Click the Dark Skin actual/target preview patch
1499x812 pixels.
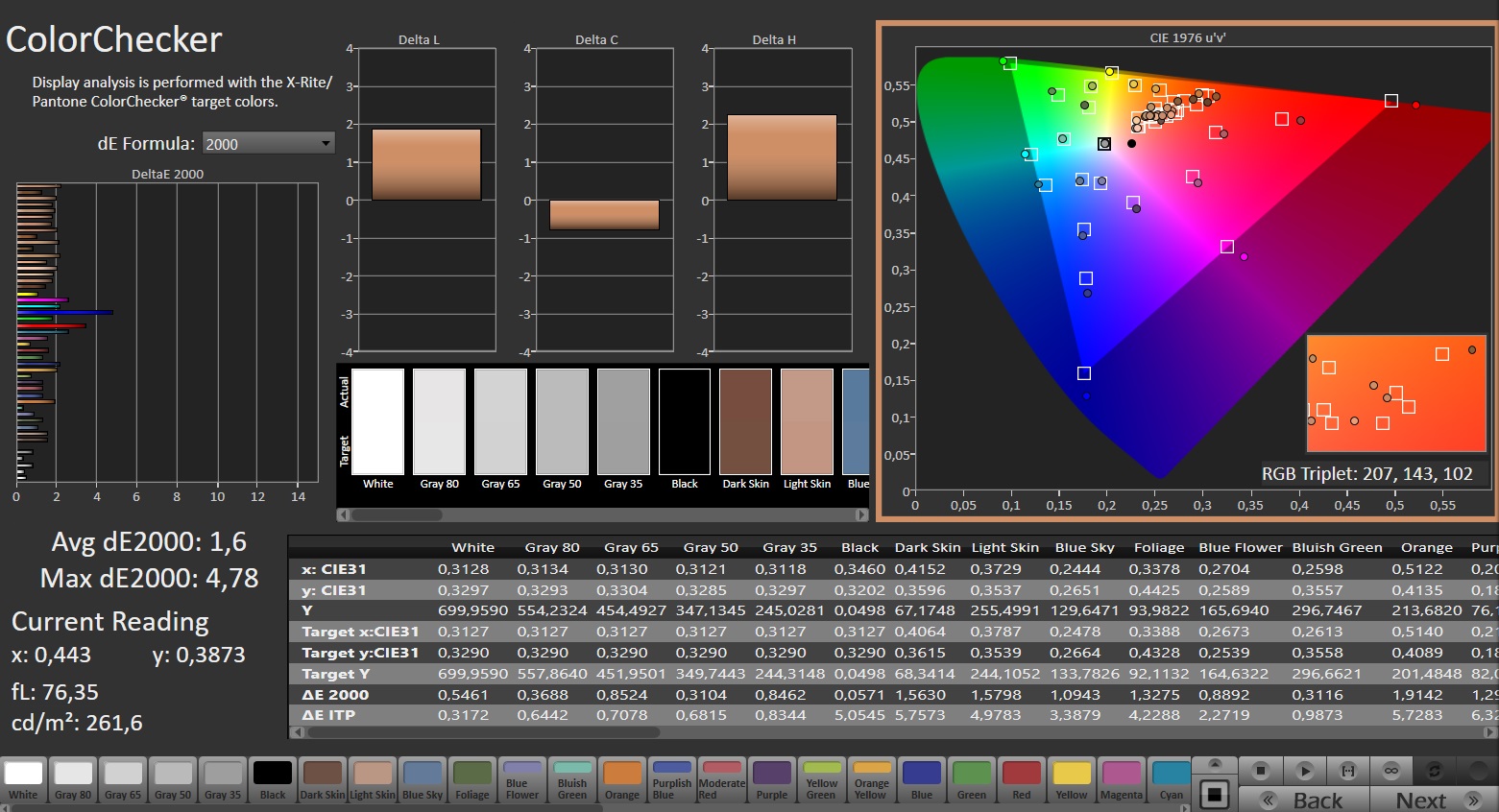(746, 421)
